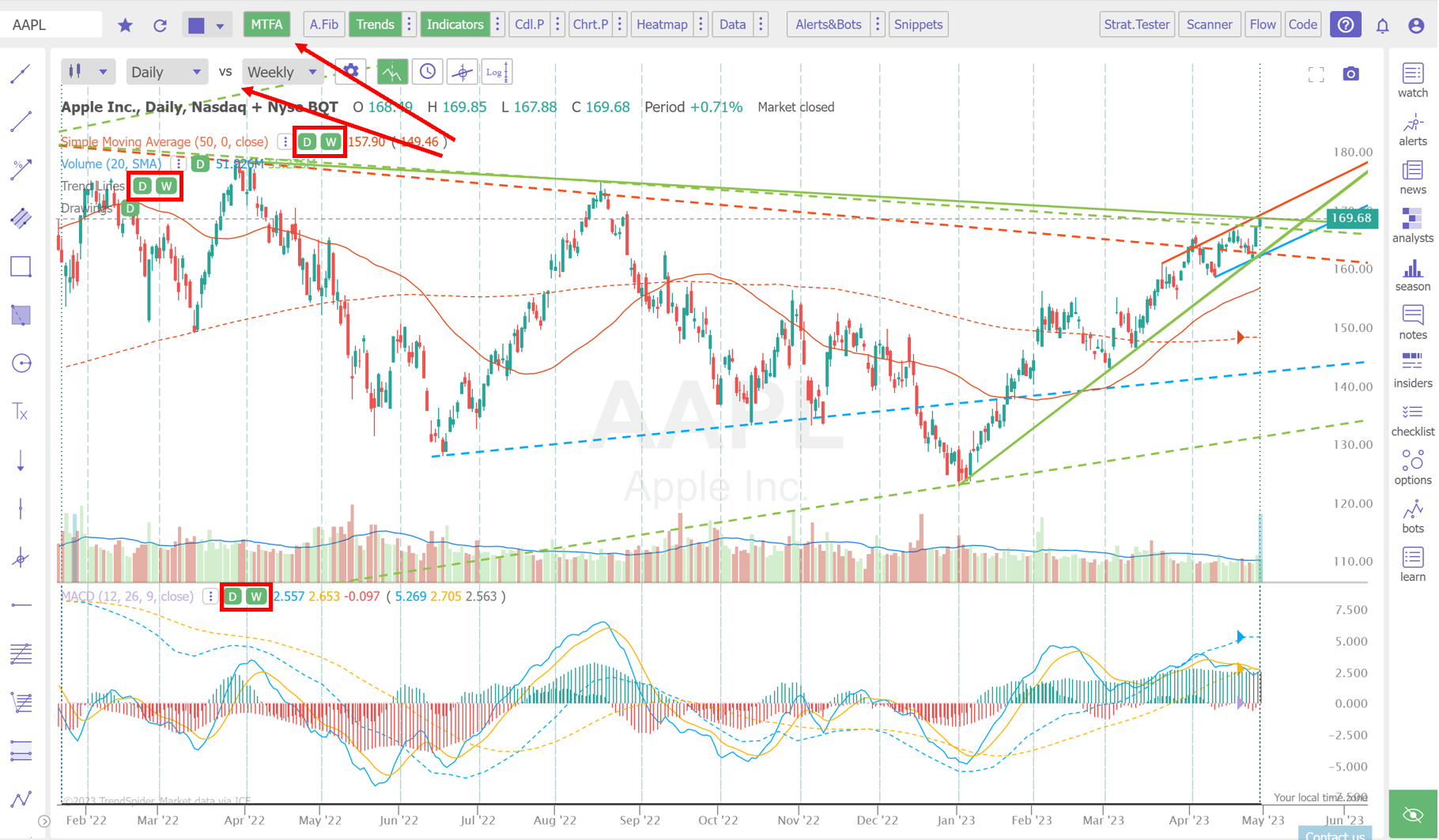The width and height of the screenshot is (1439, 840).
Task: Open the Data menu
Action: 732,24
